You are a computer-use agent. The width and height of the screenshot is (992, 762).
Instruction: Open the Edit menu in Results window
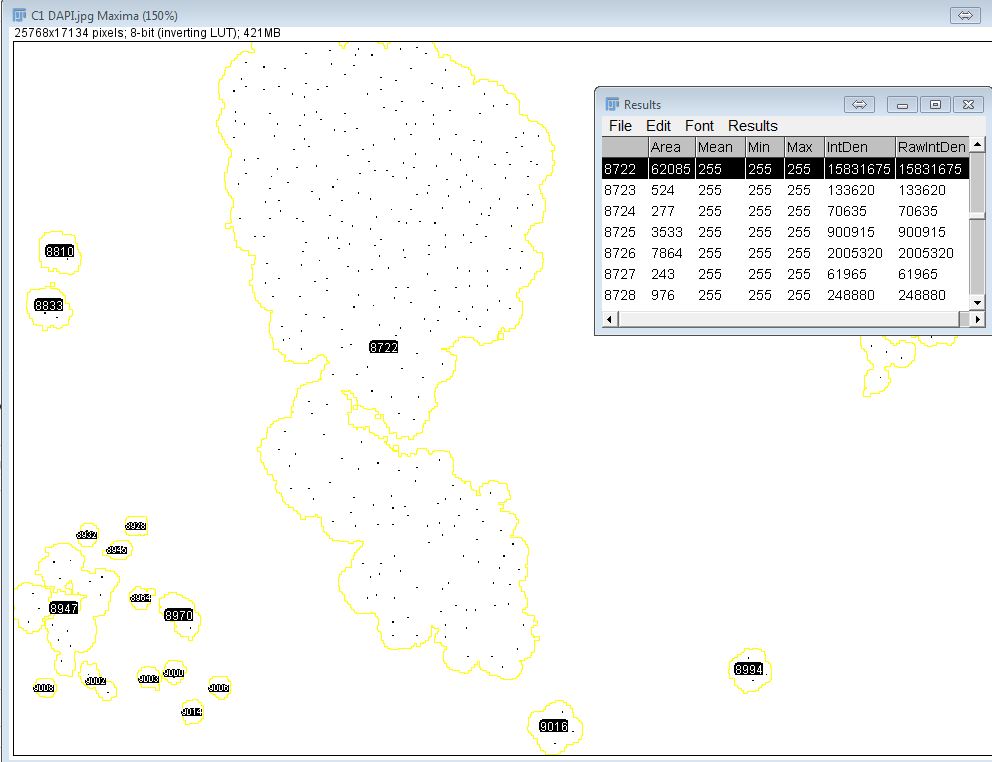658,126
